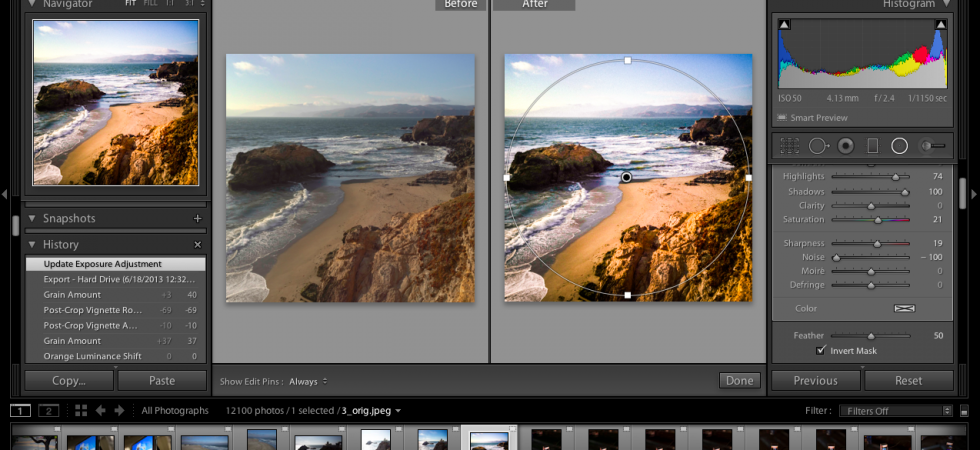Click the Done button
Screen dimensions: 980x450
(739, 381)
